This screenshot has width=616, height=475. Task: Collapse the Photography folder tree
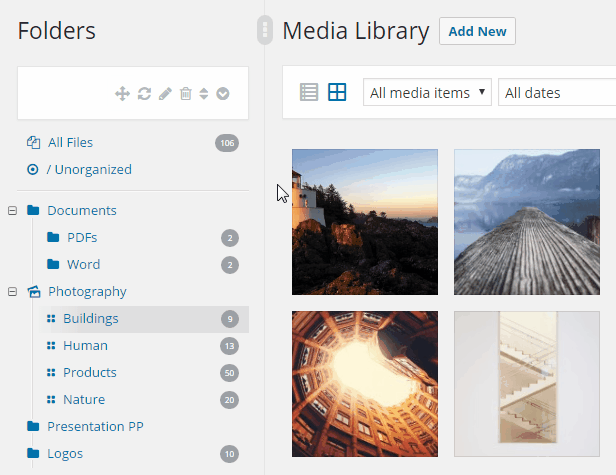coord(12,292)
